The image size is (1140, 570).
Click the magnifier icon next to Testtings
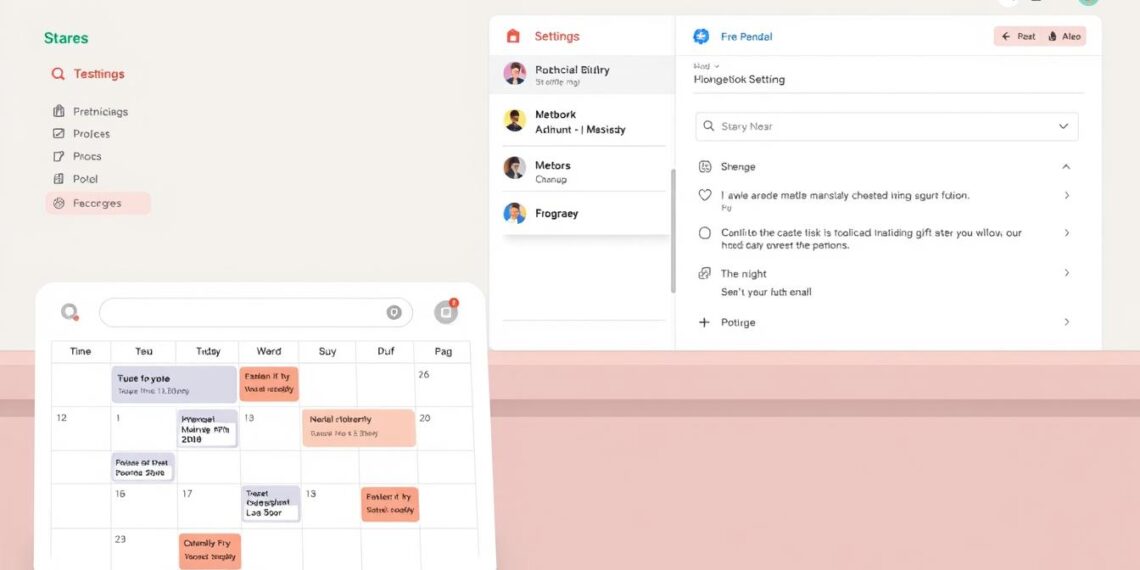click(x=57, y=74)
